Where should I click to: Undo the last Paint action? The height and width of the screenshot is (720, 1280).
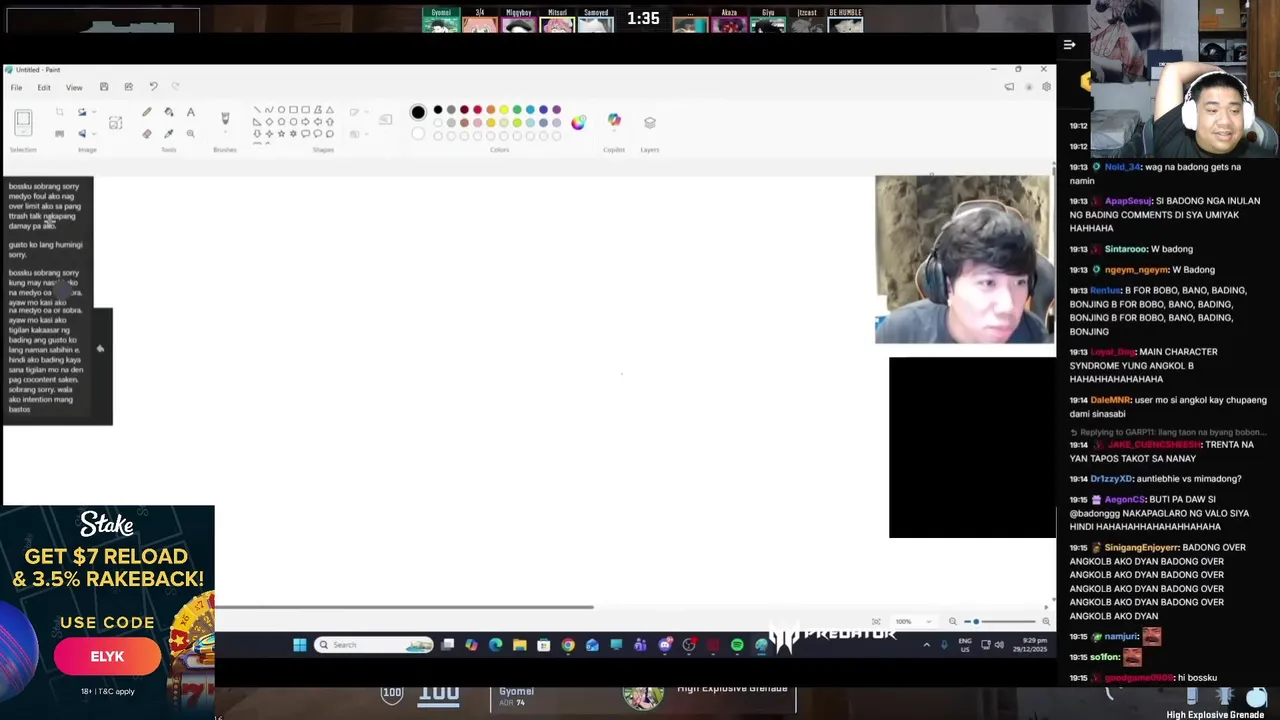pyautogui.click(x=153, y=87)
